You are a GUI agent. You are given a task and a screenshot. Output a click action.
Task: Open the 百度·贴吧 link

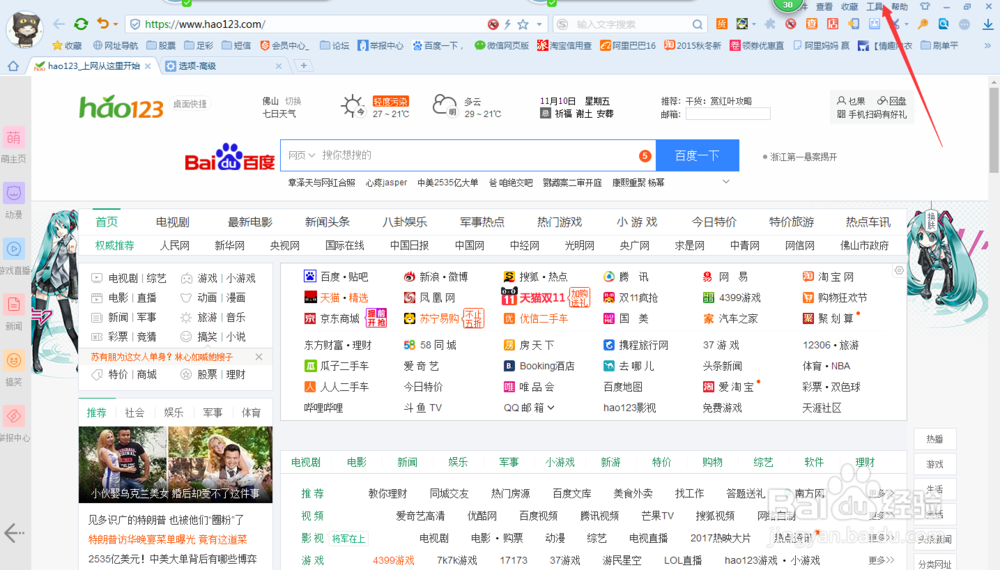pos(335,277)
